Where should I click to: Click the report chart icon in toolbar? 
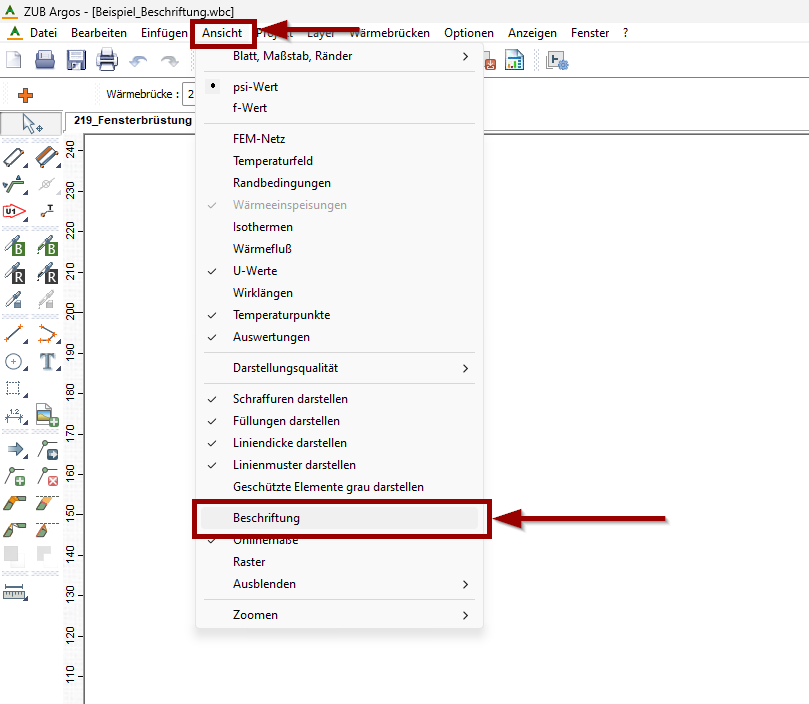coord(515,61)
